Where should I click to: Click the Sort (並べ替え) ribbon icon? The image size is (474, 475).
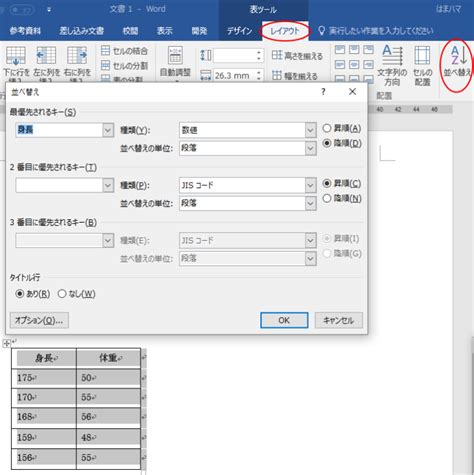(459, 55)
